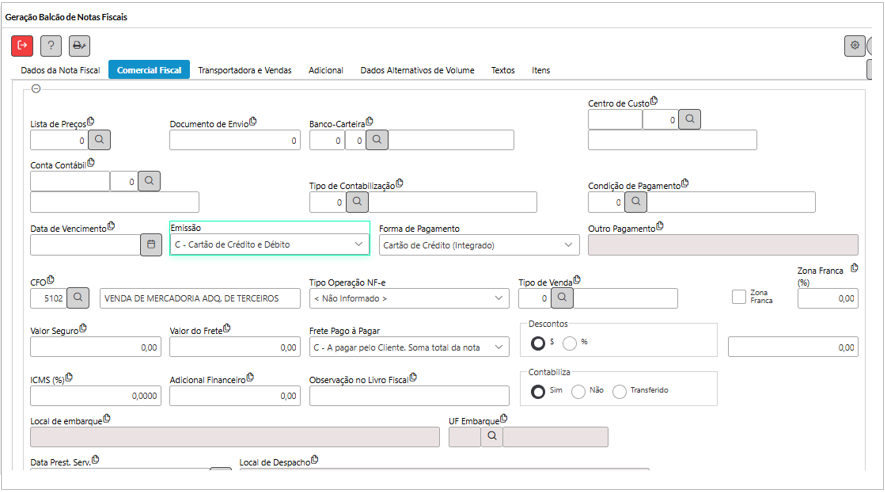Open the Dados da Nota Fiscal tab
The image size is (885, 492).
pos(61,71)
